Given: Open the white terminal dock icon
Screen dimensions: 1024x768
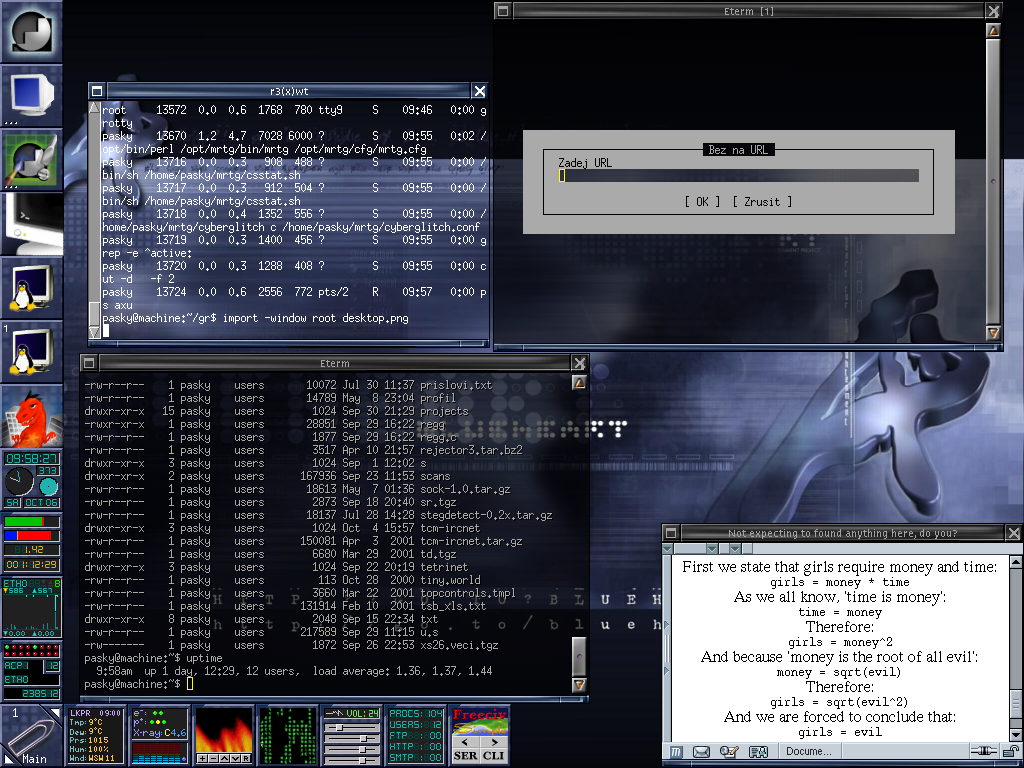Looking at the screenshot, I should pyautogui.click(x=31, y=223).
